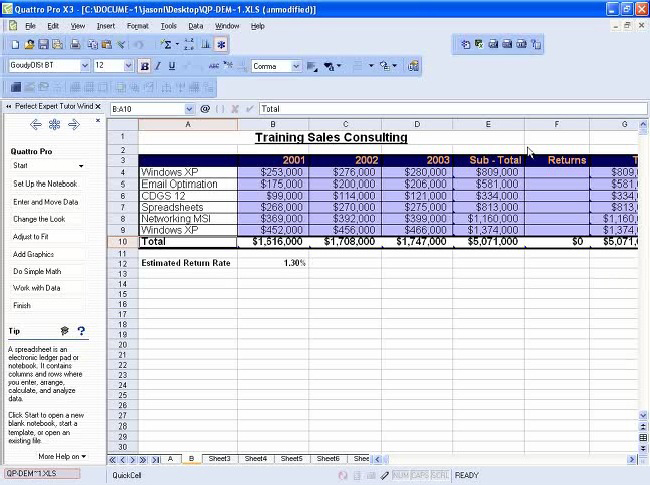Screen dimensions: 650x485
Task: Click the Sort A-Z icon
Action: click(x=189, y=44)
